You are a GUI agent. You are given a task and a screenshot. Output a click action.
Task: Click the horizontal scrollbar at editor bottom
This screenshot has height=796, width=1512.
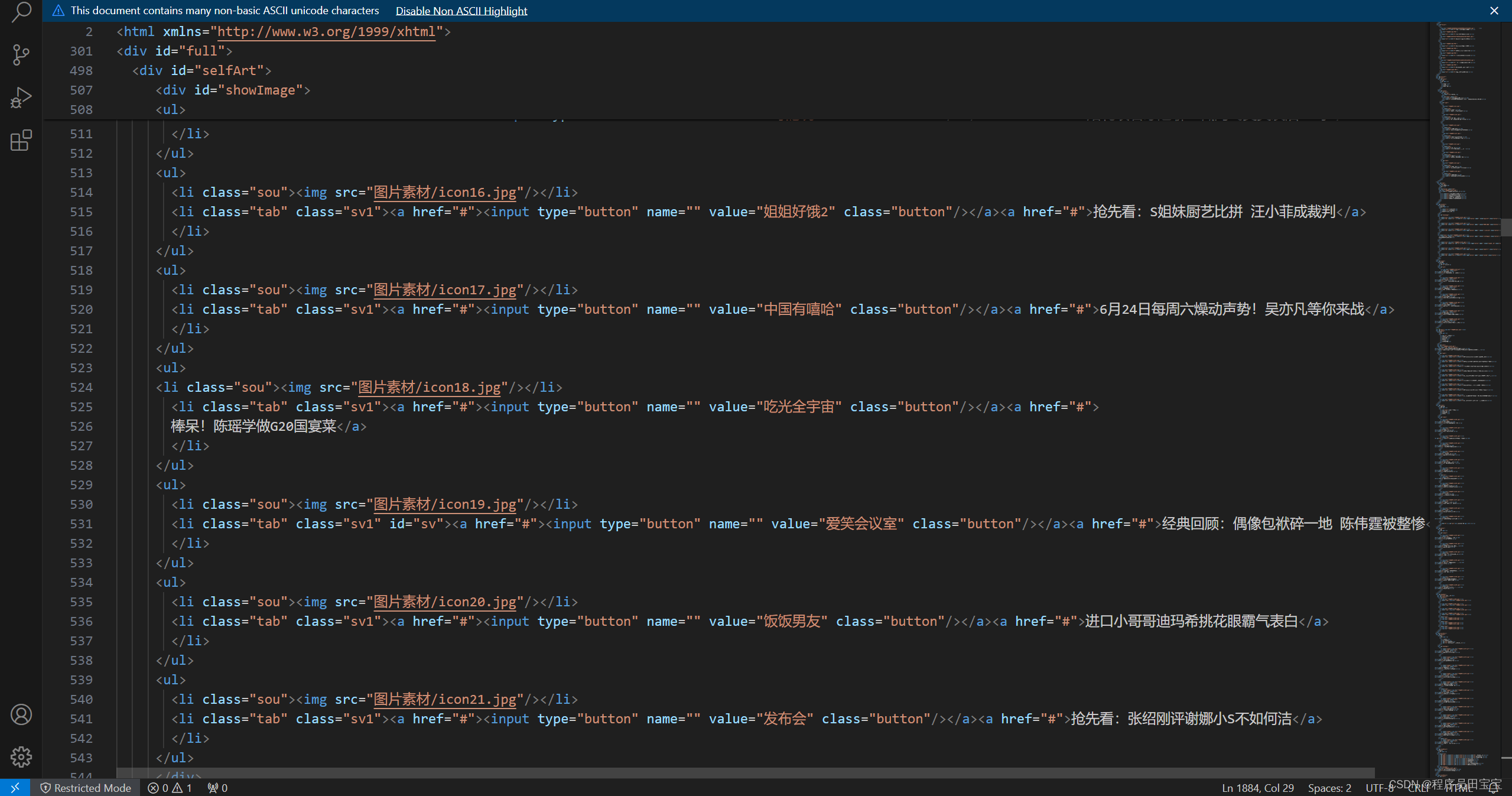(x=744, y=772)
